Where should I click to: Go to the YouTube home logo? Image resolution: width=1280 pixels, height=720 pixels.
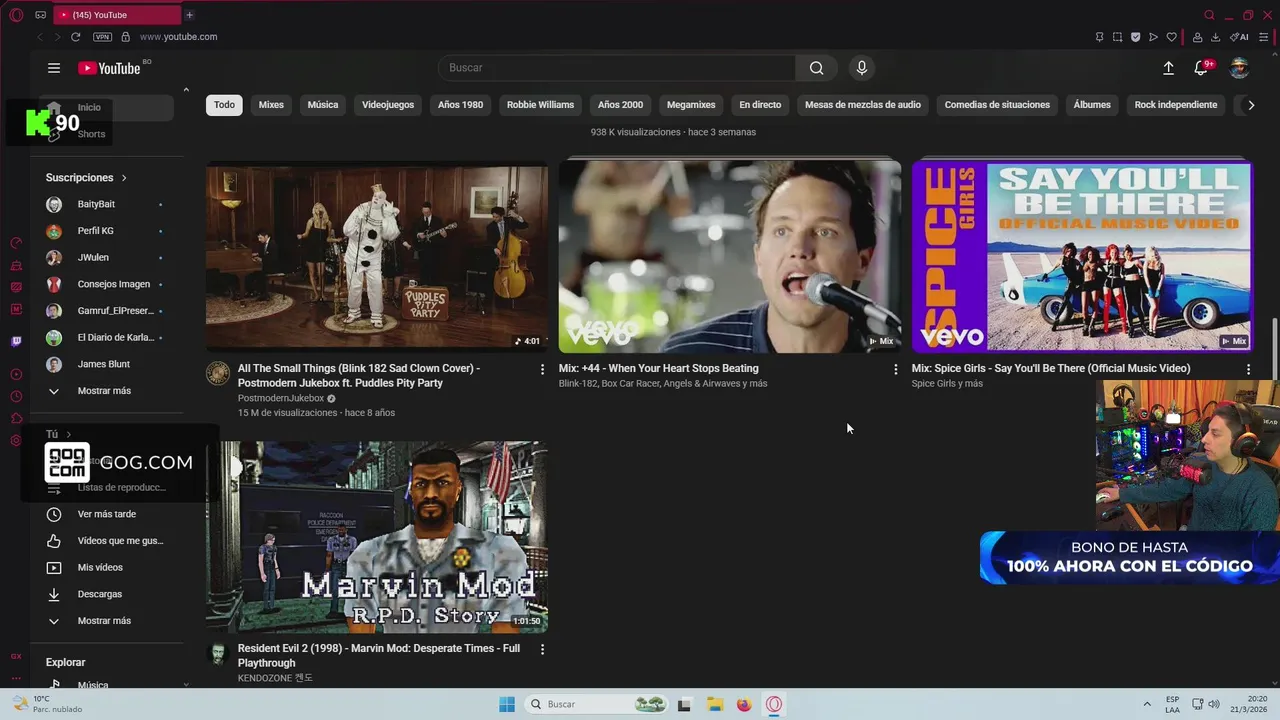coord(110,68)
